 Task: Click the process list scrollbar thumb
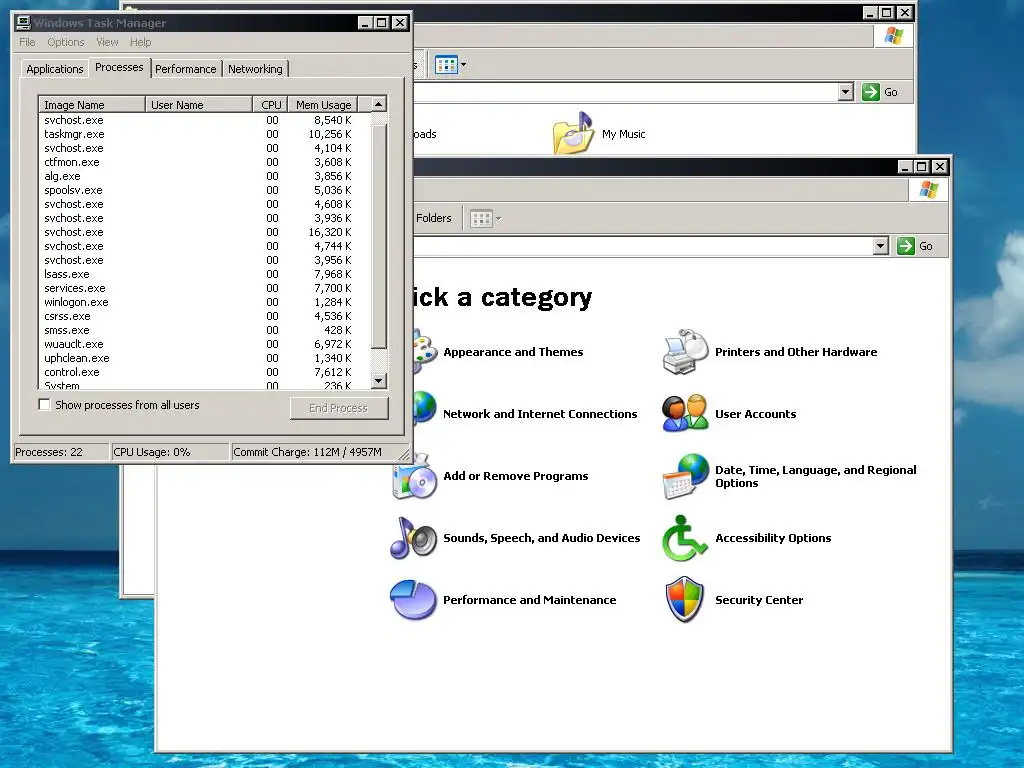(379, 236)
